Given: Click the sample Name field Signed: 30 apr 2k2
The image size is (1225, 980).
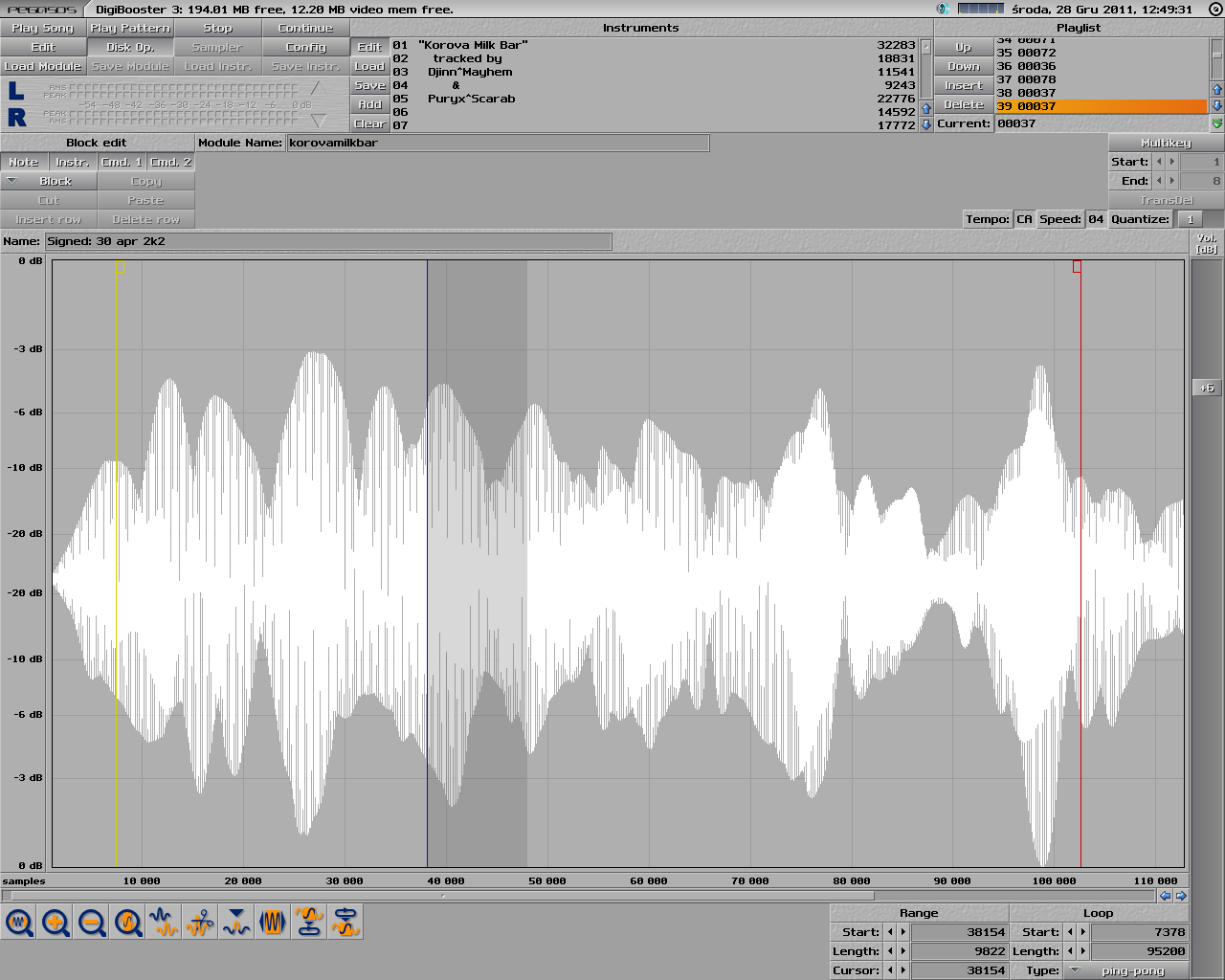Looking at the screenshot, I should (x=328, y=241).
